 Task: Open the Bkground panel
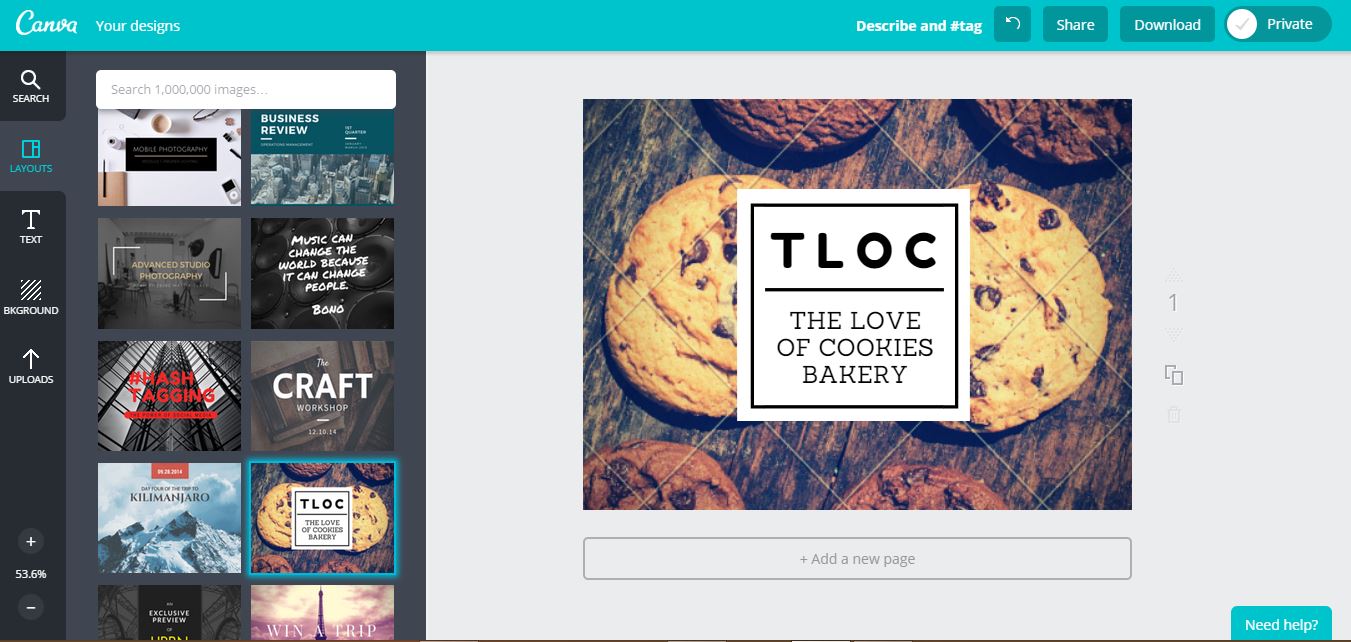(31, 297)
